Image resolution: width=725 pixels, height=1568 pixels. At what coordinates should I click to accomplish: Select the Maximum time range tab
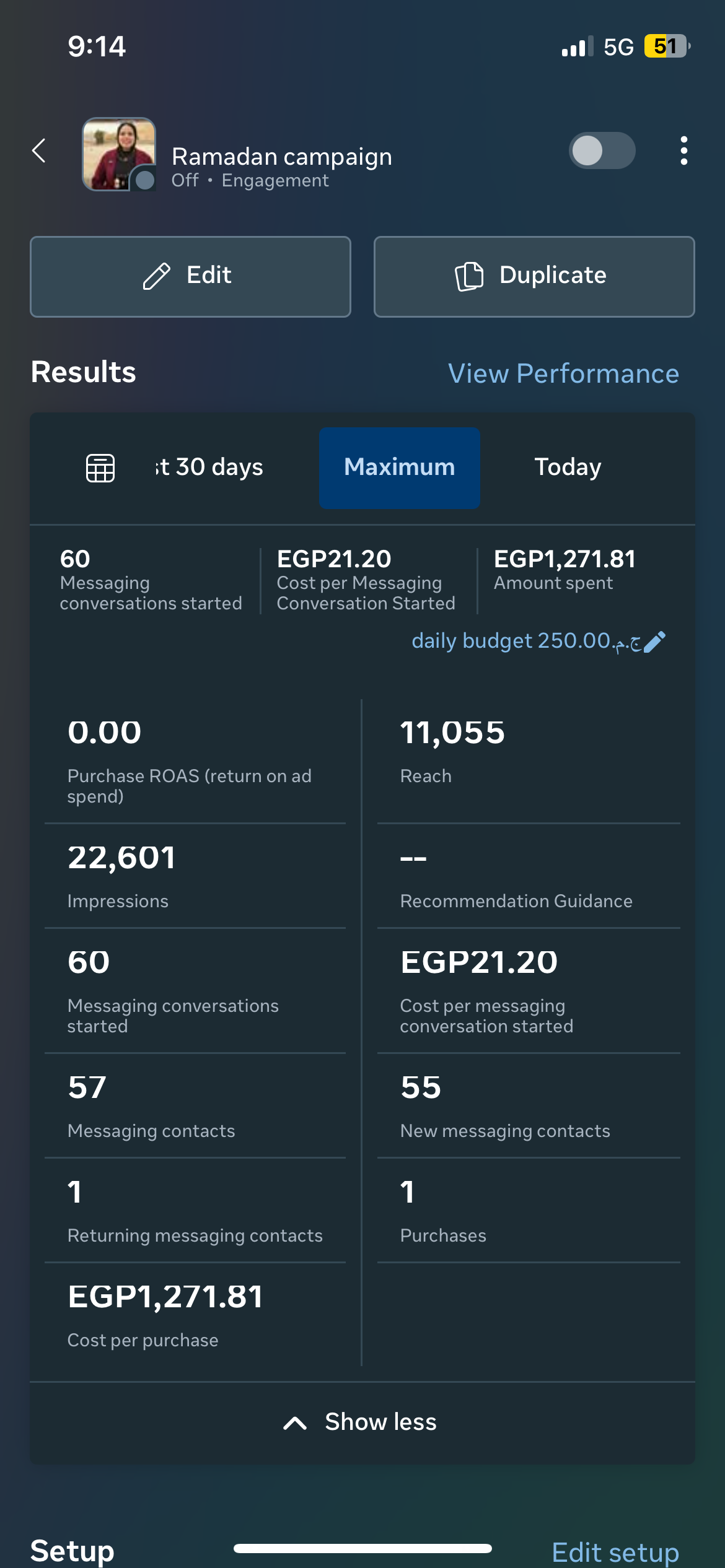tap(400, 468)
